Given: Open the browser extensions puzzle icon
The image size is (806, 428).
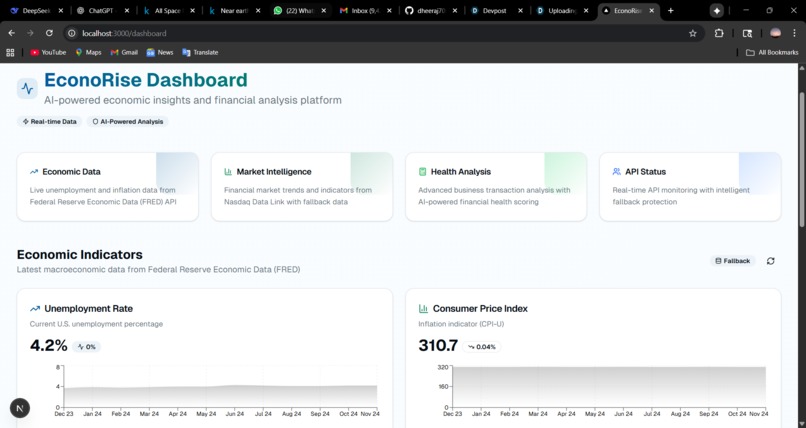Looking at the screenshot, I should 719,33.
